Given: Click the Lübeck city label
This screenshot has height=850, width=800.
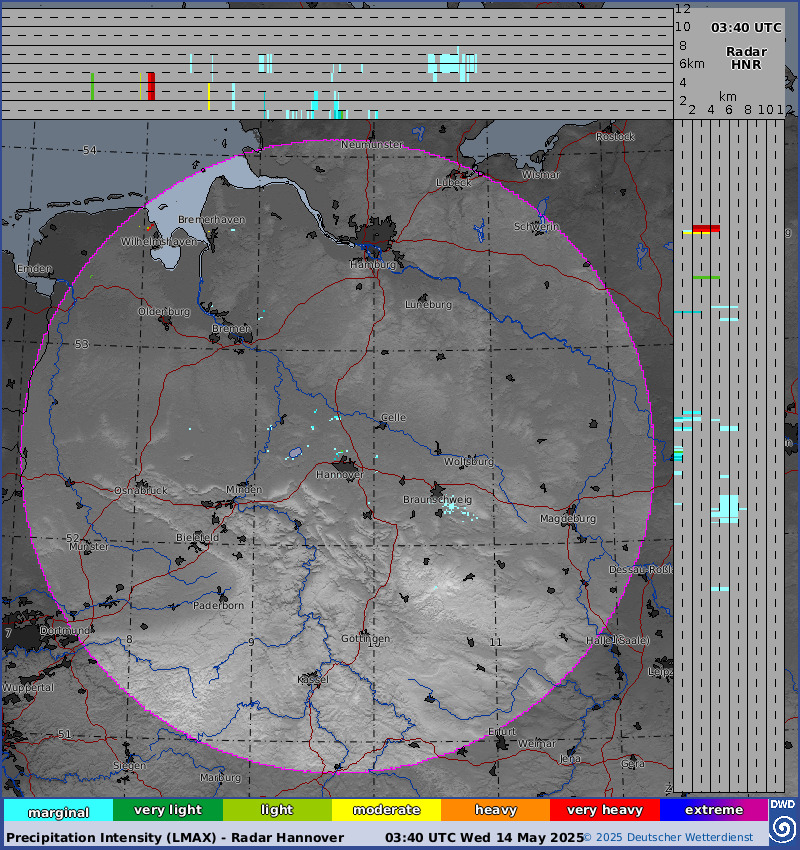Looking at the screenshot, I should tap(454, 183).
